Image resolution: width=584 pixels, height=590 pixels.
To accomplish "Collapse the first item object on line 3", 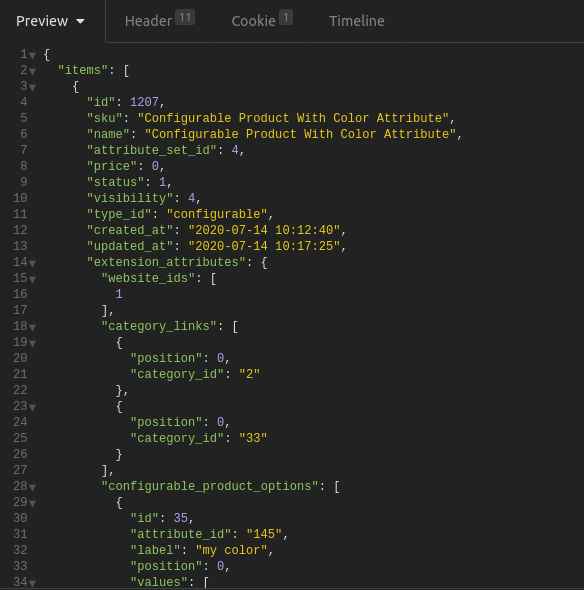I will (x=32, y=87).
